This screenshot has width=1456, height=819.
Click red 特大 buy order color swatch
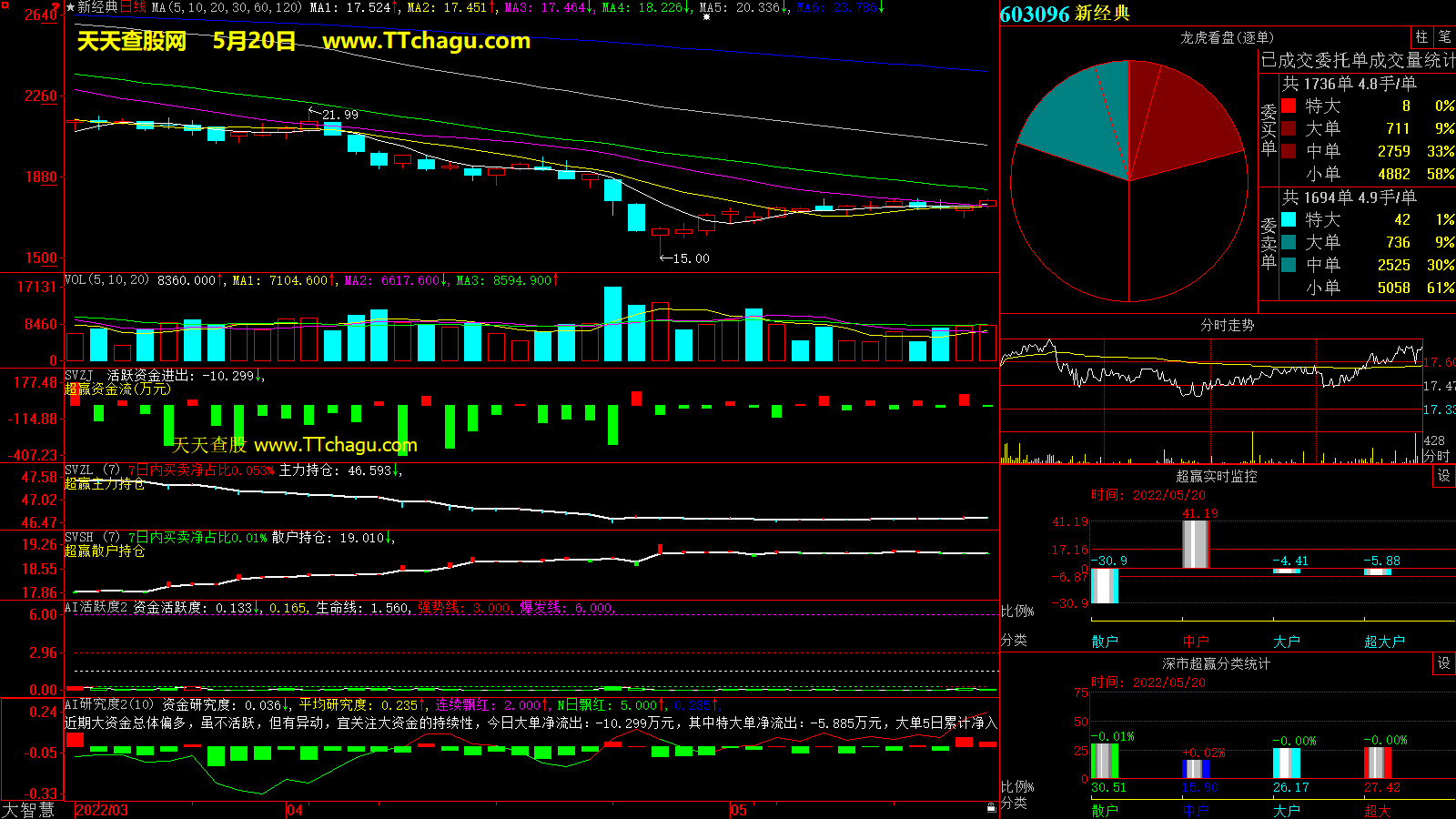(x=1289, y=106)
